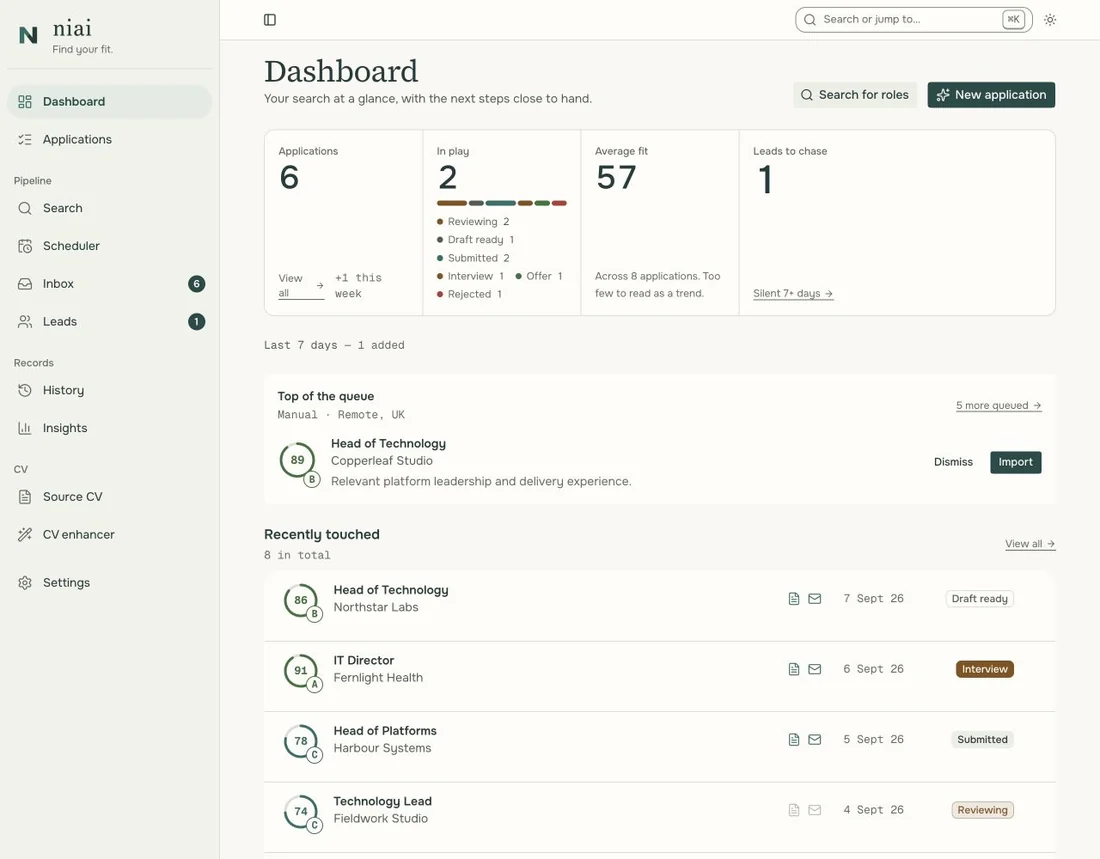This screenshot has width=1100, height=859.
Task: Open the Leads page
Action: coord(109,322)
